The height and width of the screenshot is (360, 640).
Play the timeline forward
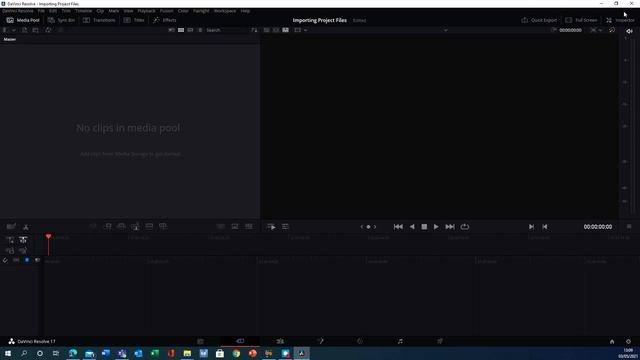(436, 227)
